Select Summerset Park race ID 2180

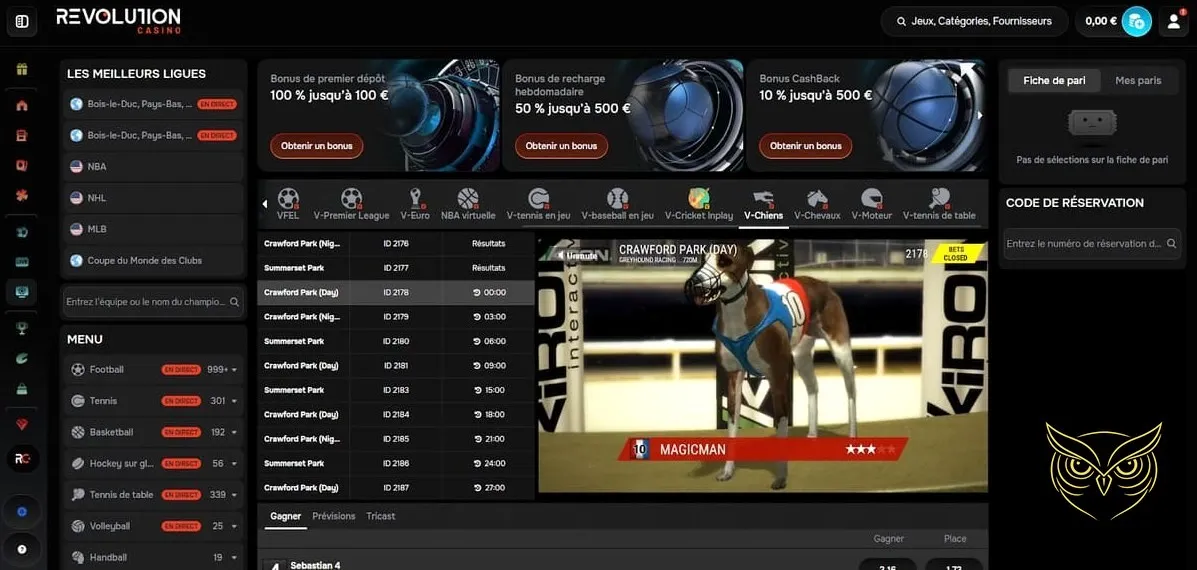pos(395,341)
